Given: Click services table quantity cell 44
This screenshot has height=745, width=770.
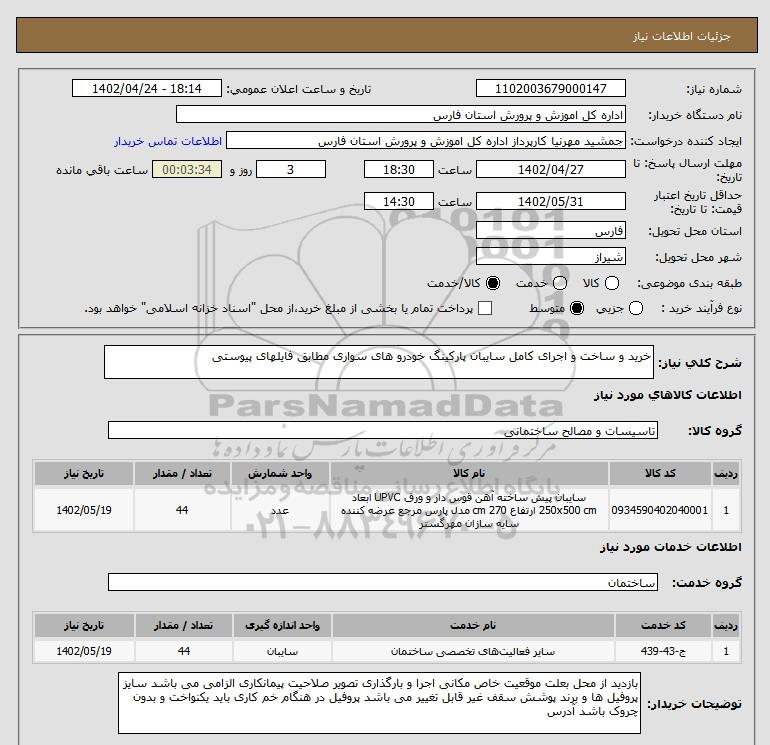Looking at the screenshot, I should tap(184, 651).
